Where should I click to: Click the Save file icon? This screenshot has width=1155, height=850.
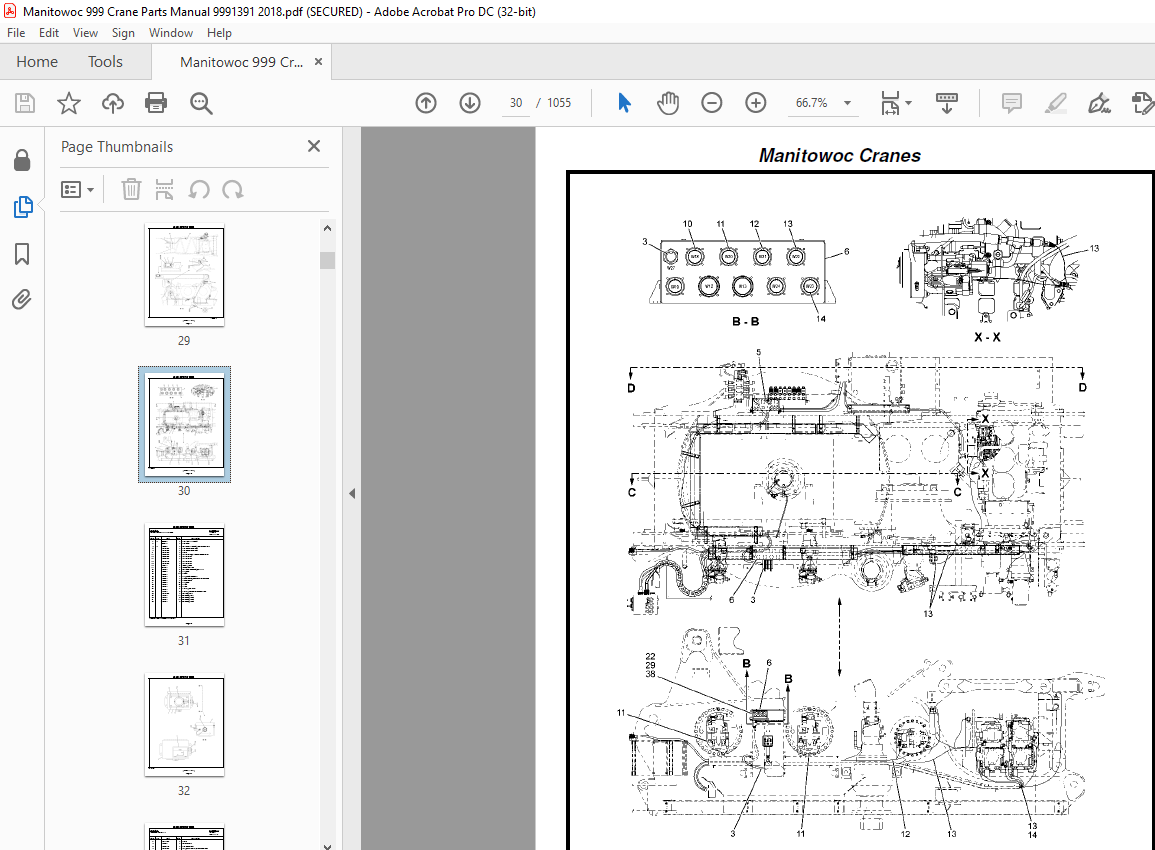click(25, 103)
